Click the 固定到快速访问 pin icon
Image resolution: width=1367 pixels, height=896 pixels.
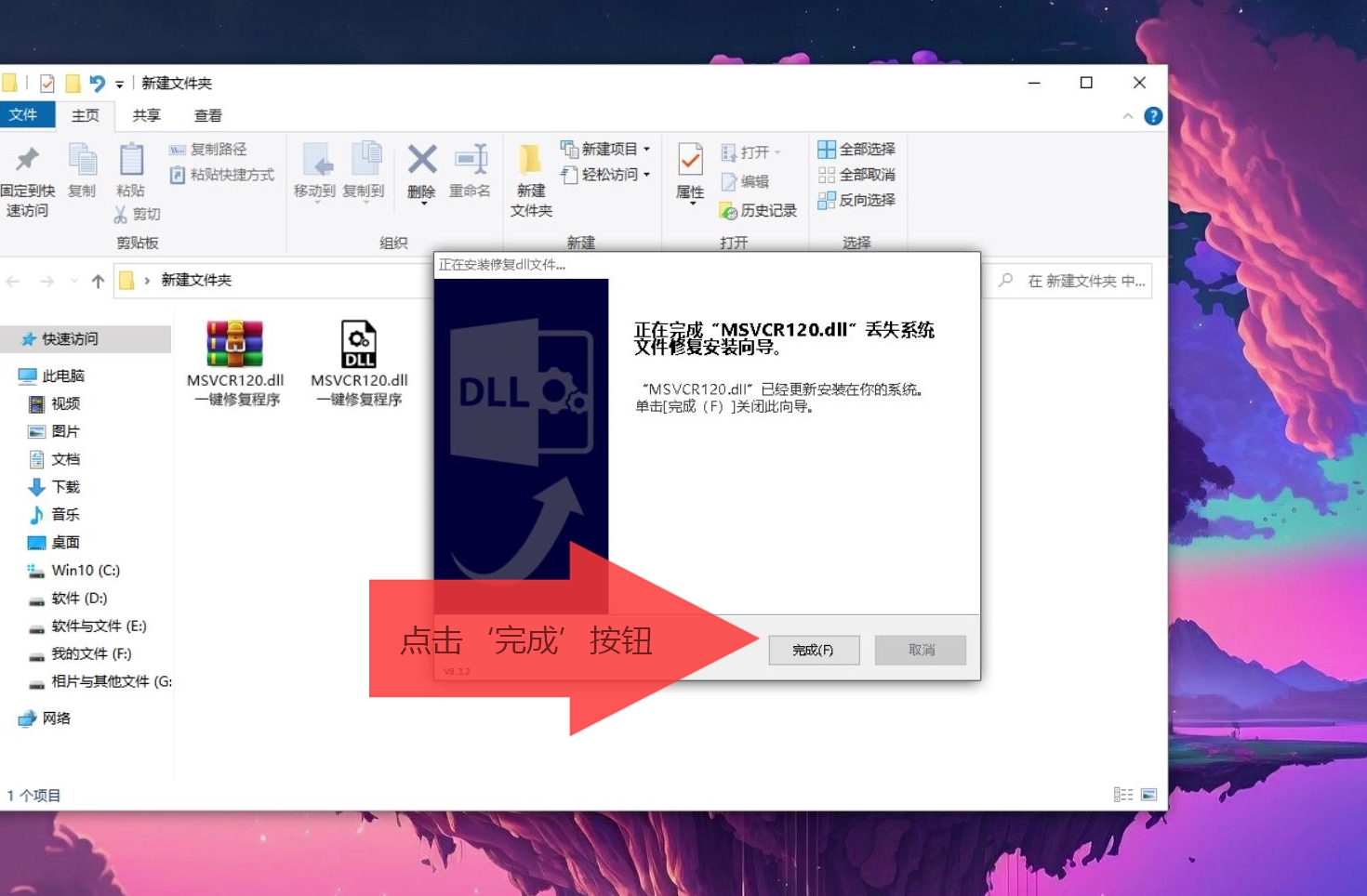coord(27,160)
